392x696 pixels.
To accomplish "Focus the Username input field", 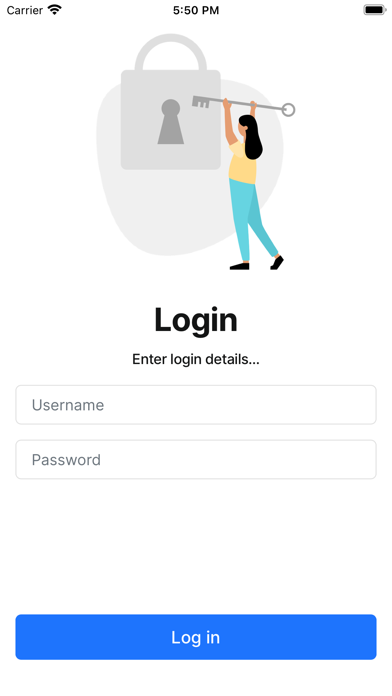I will point(196,405).
